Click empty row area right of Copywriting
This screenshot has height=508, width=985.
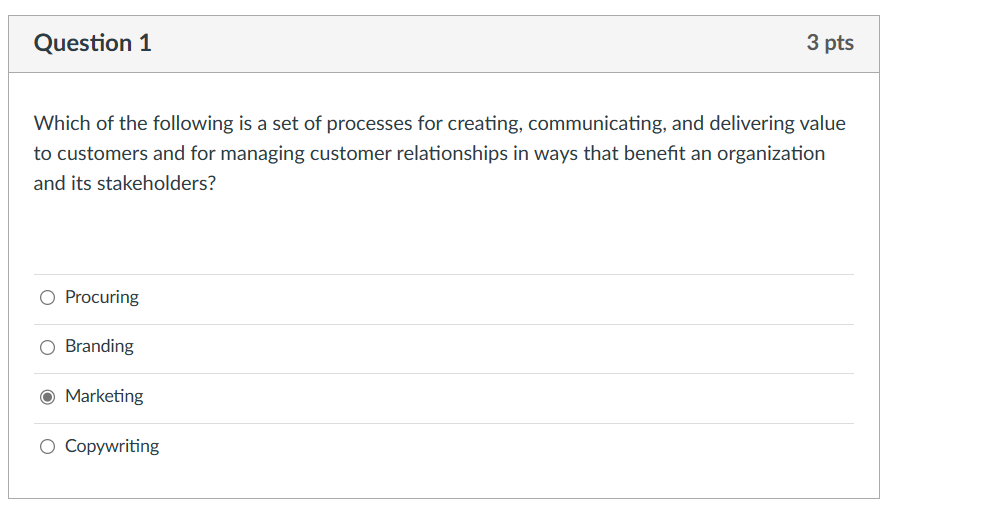click(x=500, y=447)
